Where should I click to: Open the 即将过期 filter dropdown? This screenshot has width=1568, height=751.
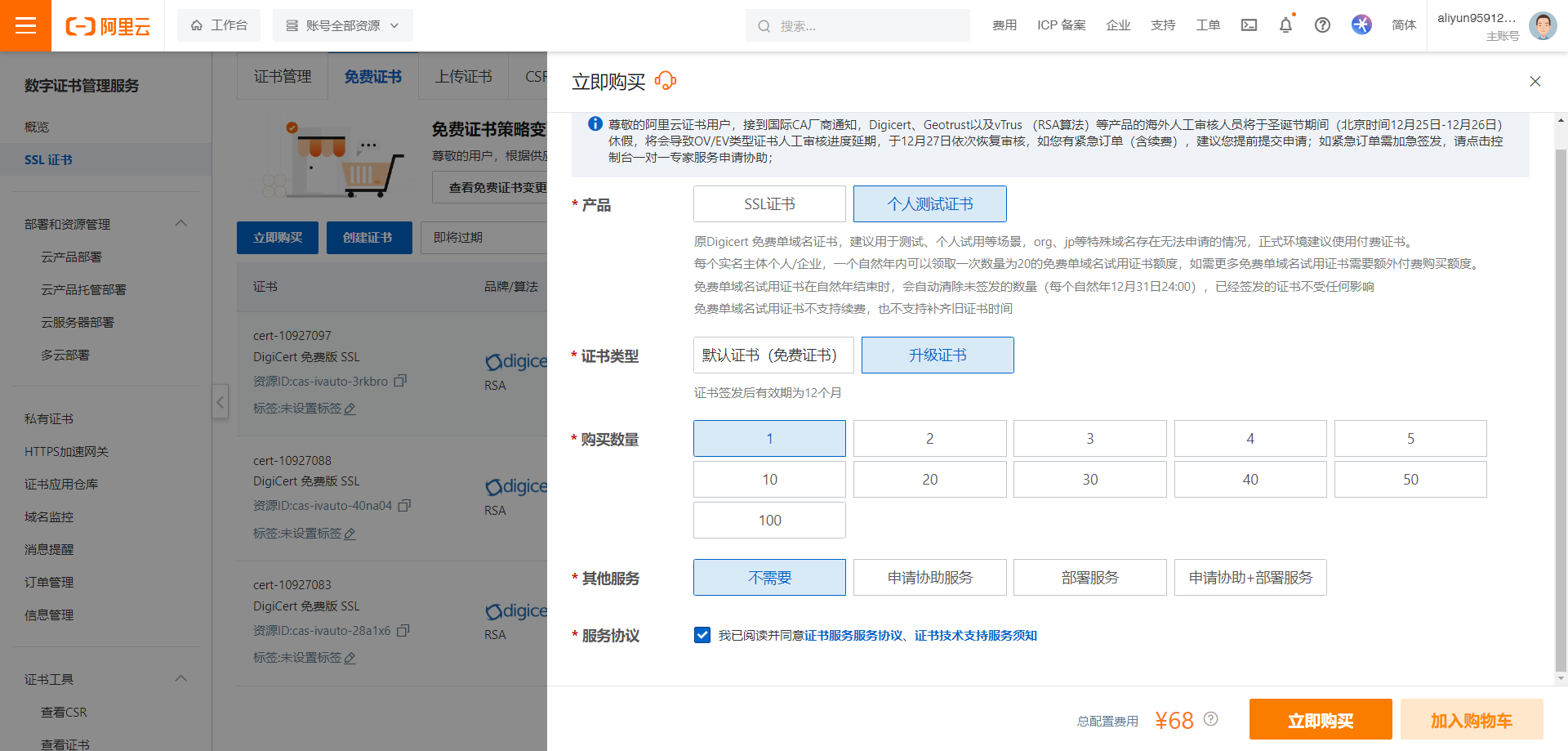point(483,237)
